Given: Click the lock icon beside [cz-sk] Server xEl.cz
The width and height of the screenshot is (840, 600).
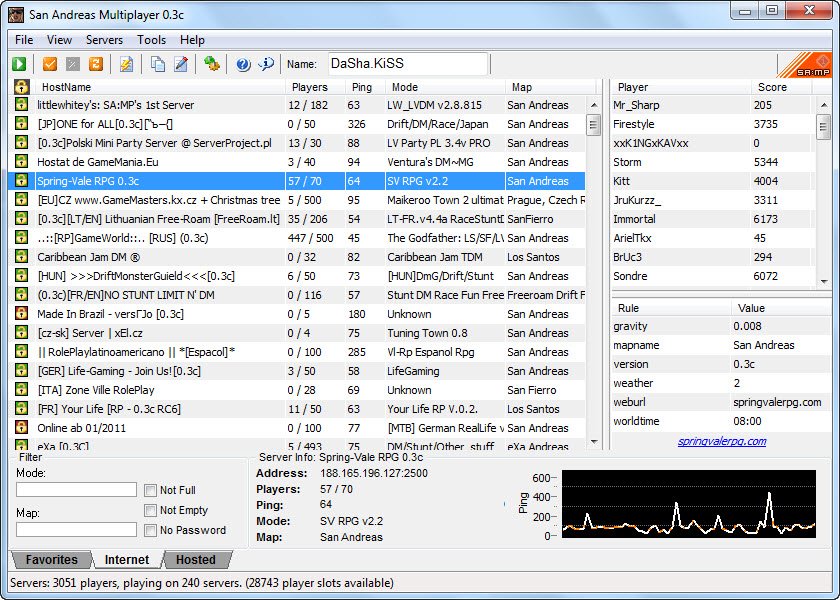Looking at the screenshot, I should coord(21,333).
